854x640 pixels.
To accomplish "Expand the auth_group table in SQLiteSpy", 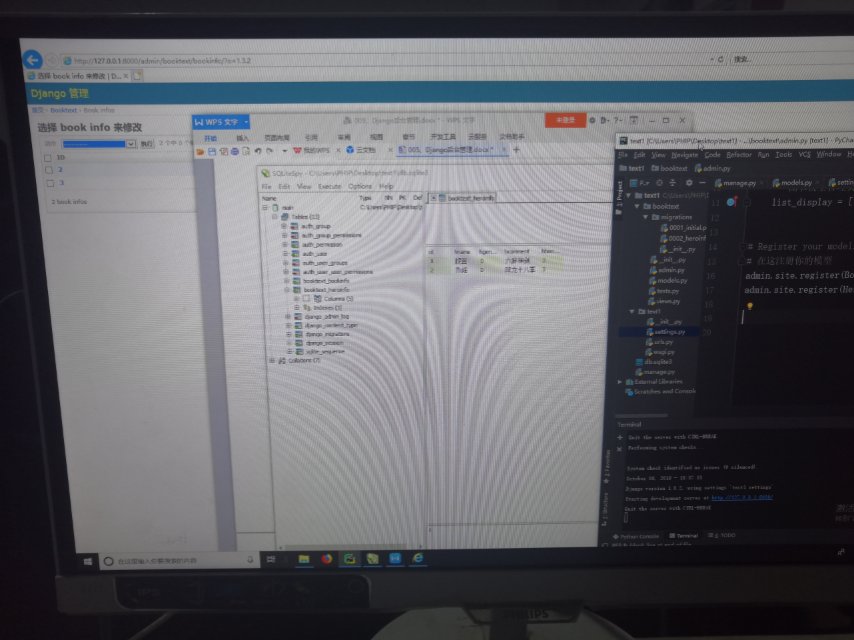I will point(284,226).
